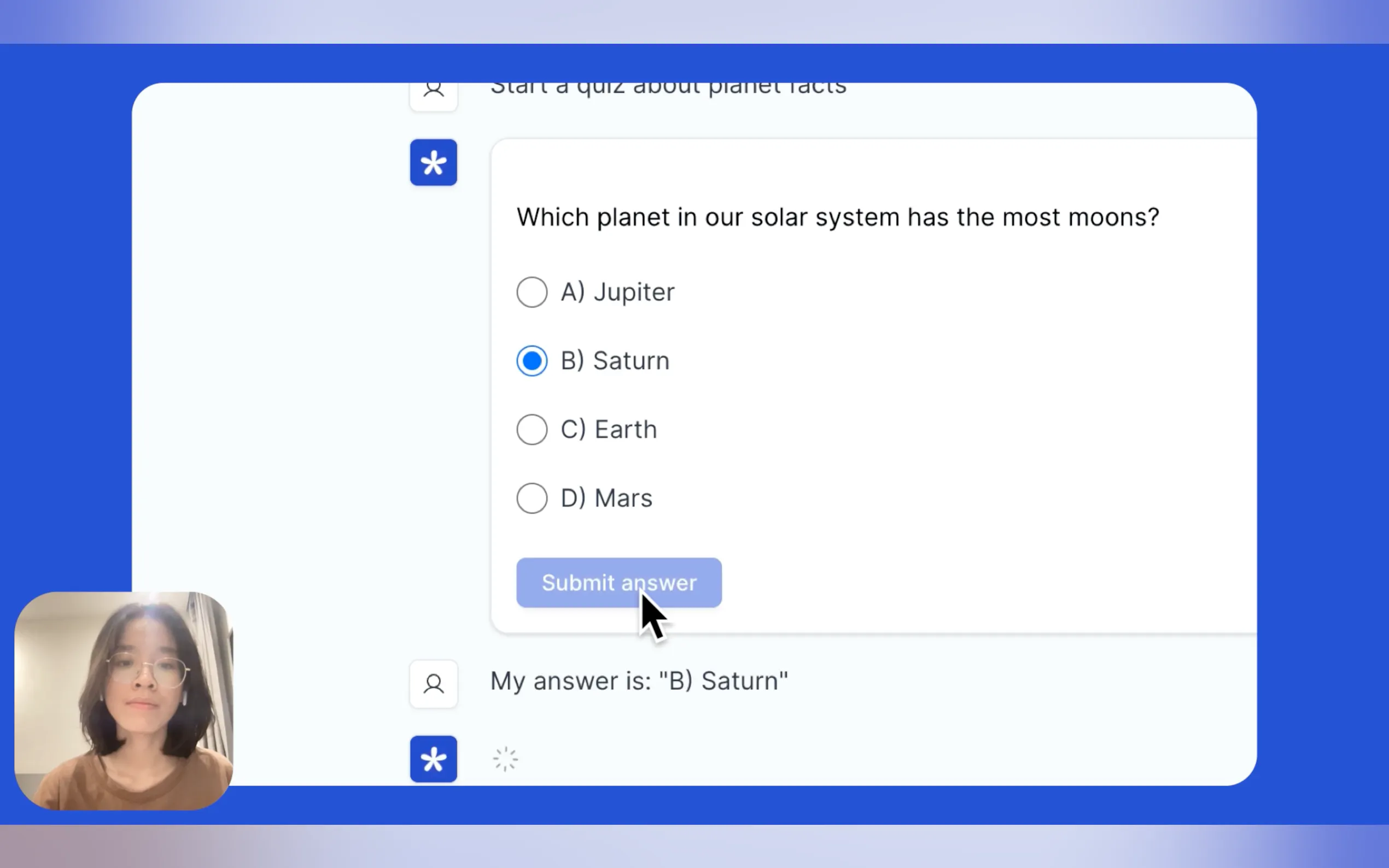Click the "D) Mars" option label
The width and height of the screenshot is (1389, 868).
[606, 498]
